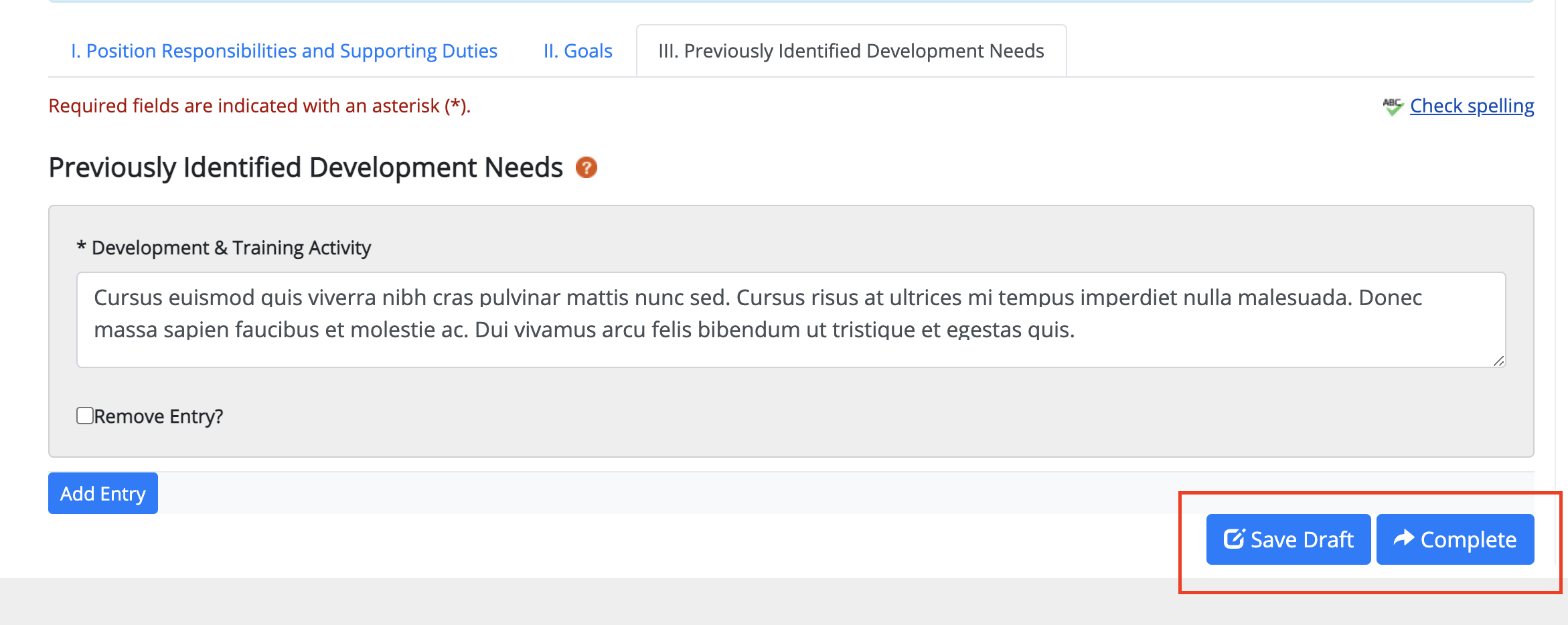This screenshot has width=1568, height=625.
Task: Click the Remove Entry? label text
Action: [x=159, y=416]
